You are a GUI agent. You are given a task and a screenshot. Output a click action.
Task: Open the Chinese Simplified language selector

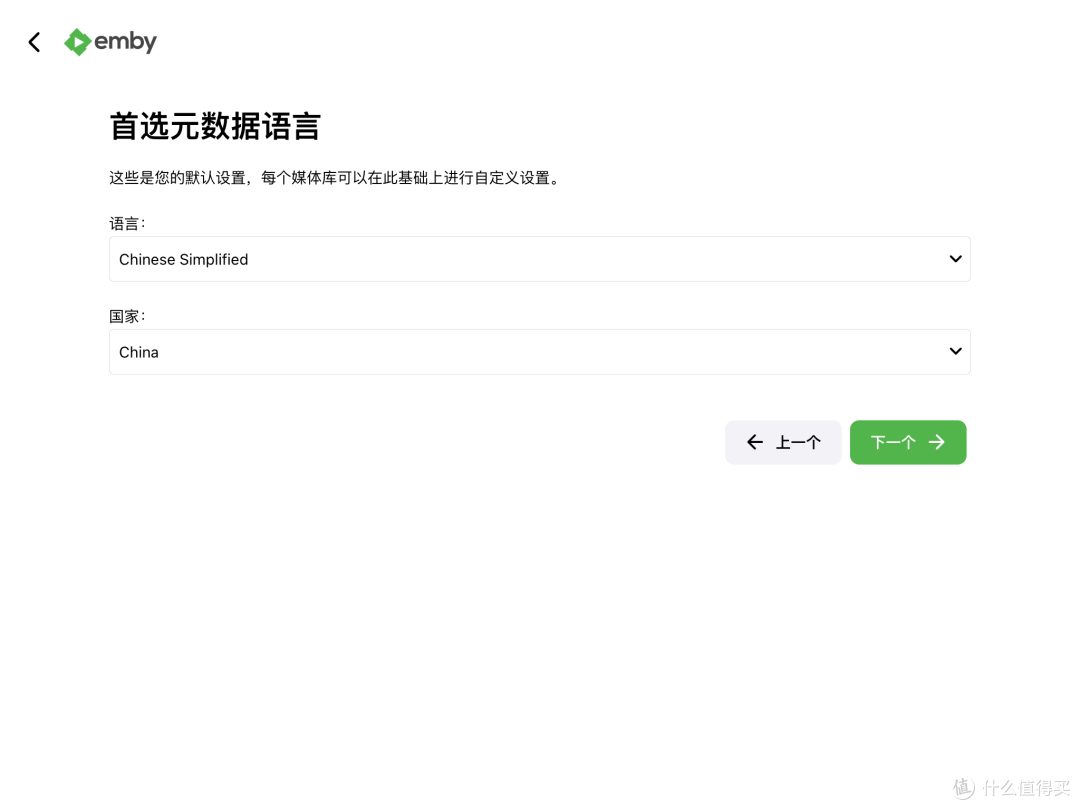540,258
